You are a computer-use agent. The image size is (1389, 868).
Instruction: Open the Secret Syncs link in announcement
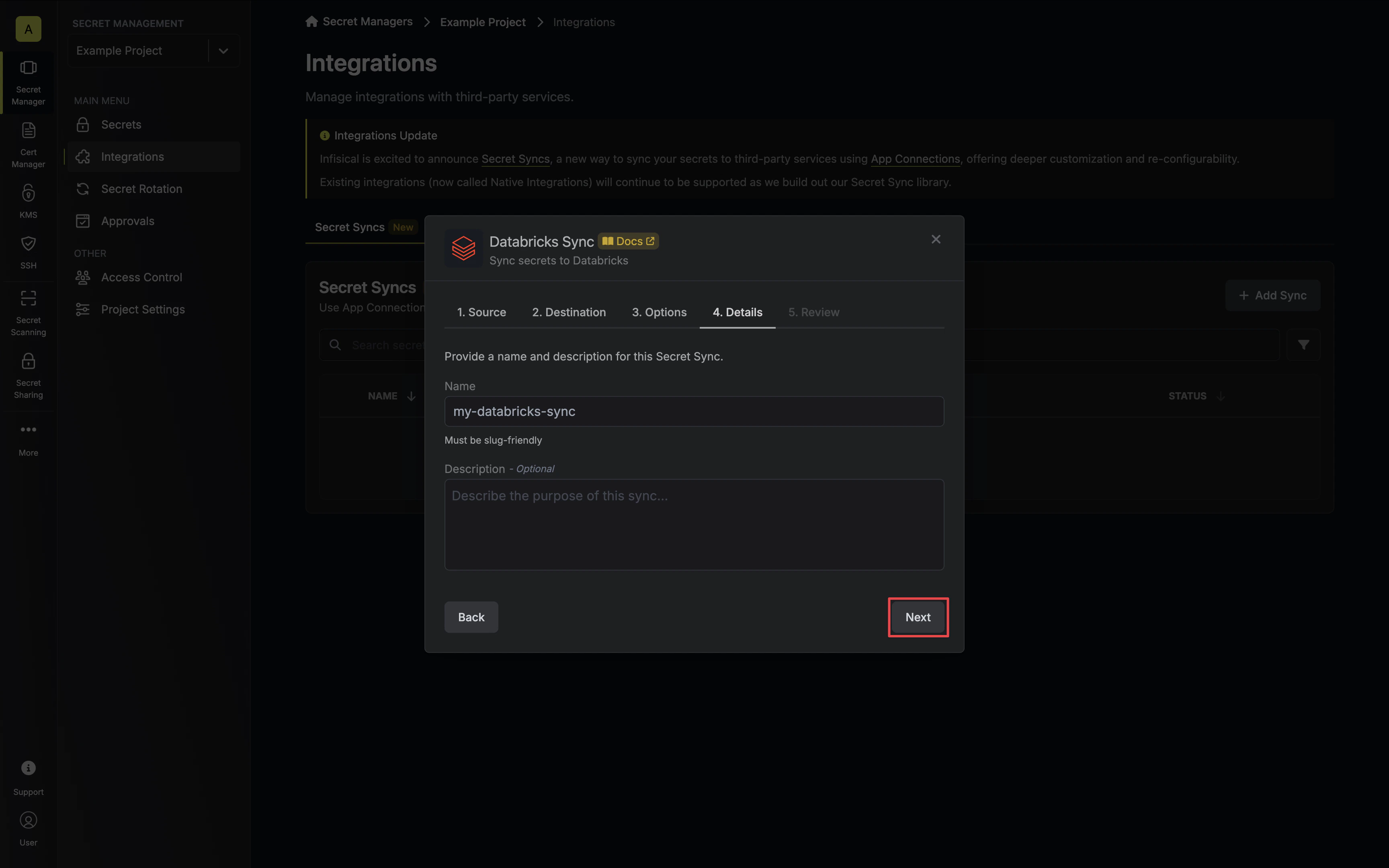click(515, 159)
